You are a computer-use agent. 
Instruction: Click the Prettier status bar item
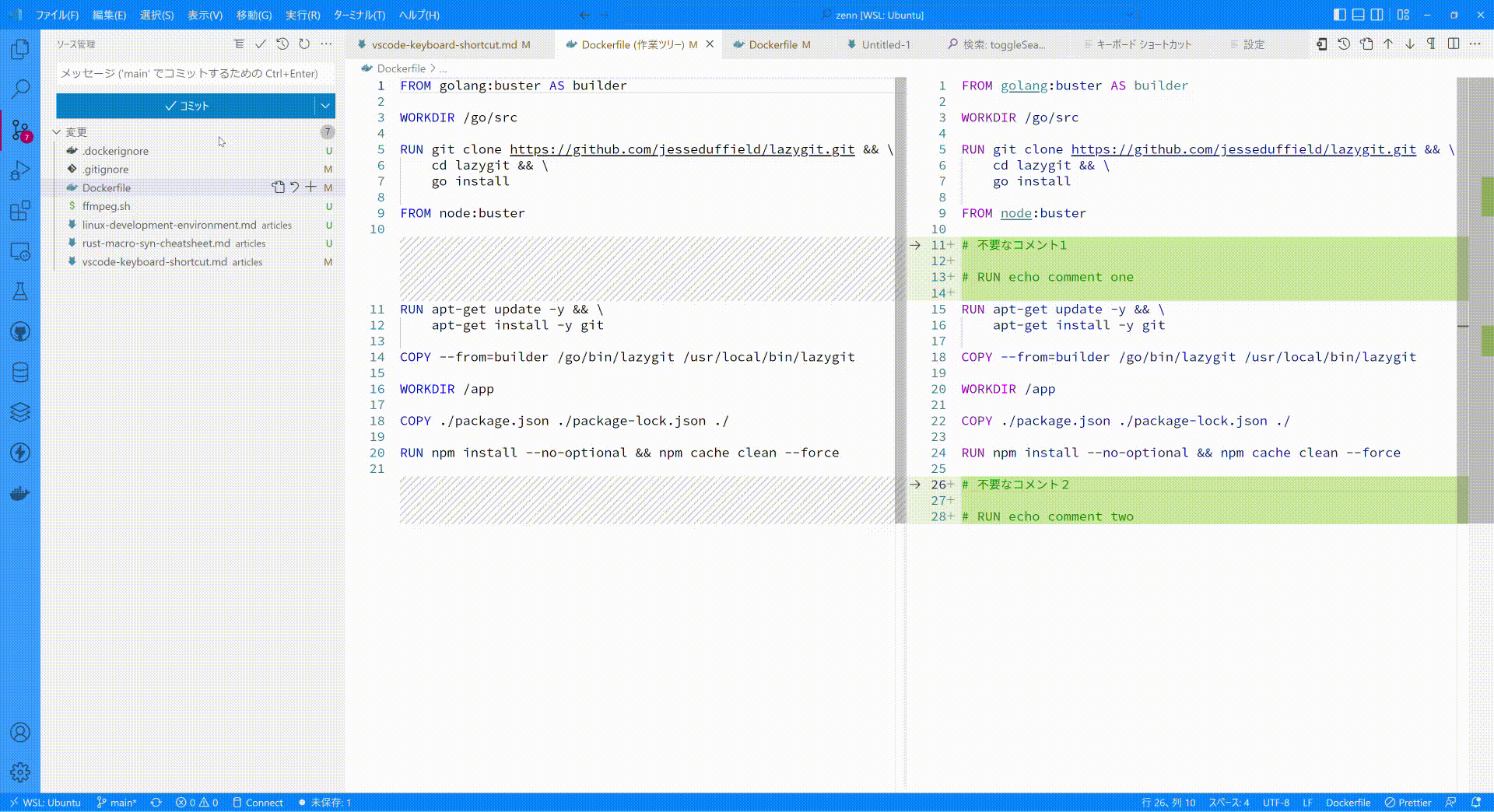1408,803
